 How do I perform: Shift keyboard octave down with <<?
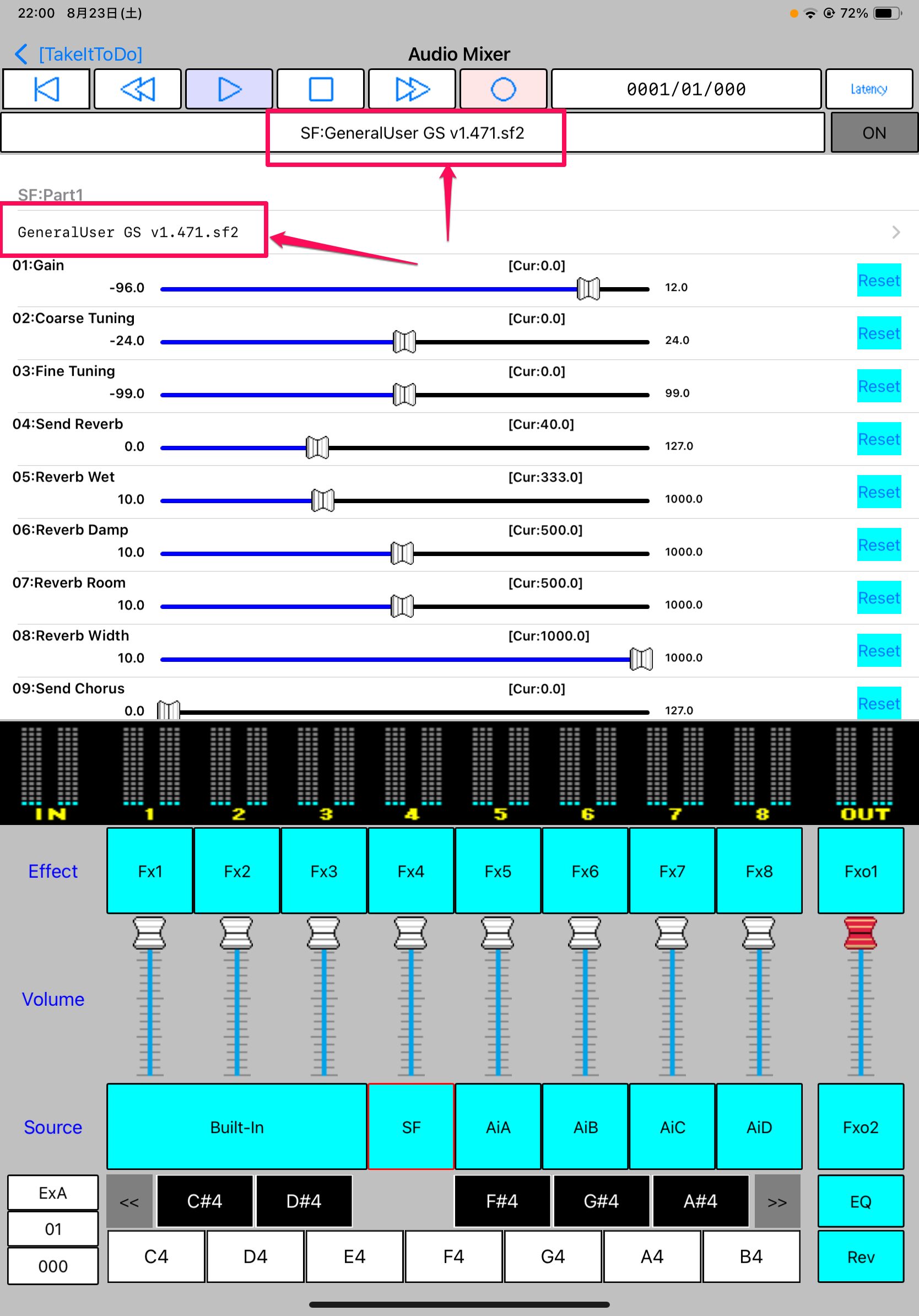(x=129, y=1201)
